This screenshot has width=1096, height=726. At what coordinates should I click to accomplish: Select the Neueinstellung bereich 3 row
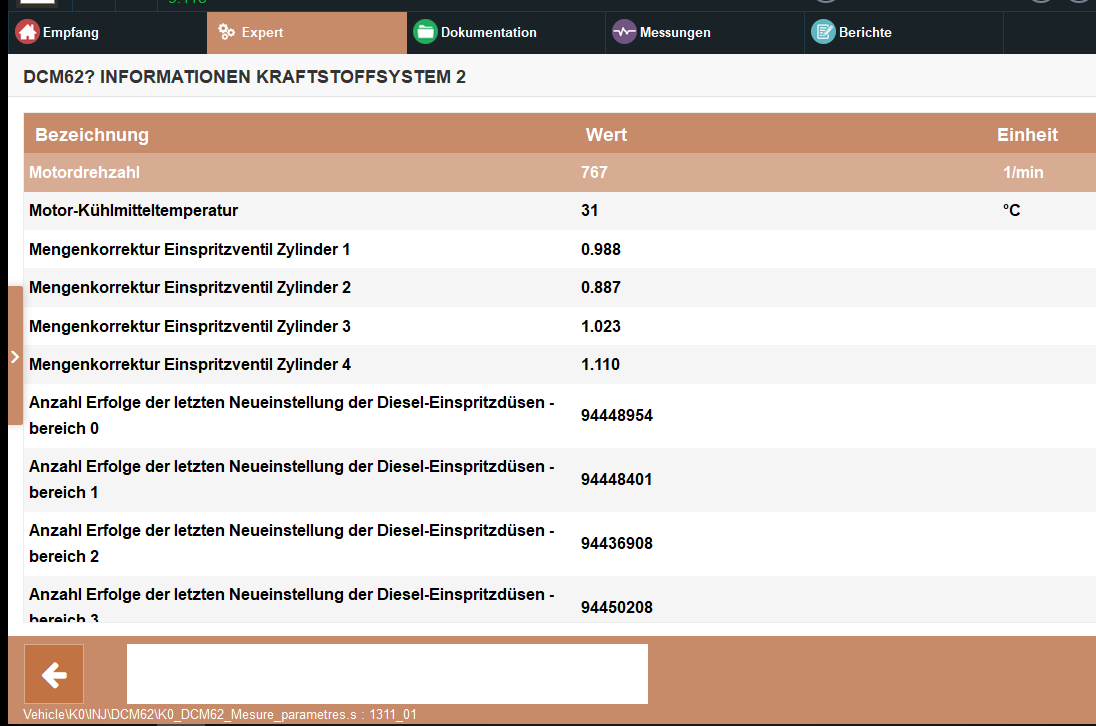tap(560, 600)
